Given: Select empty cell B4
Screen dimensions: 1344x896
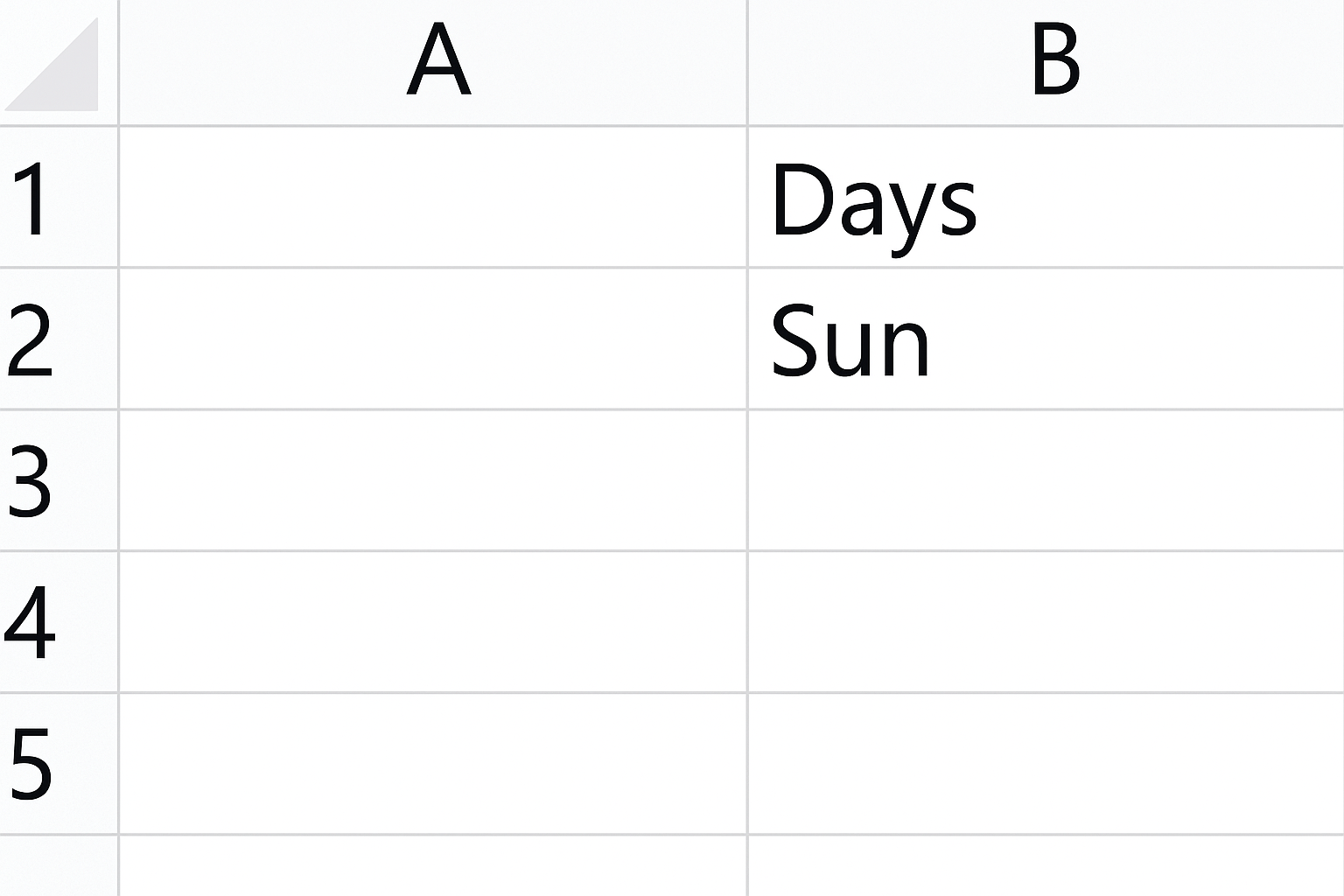Looking at the screenshot, I should [1046, 622].
